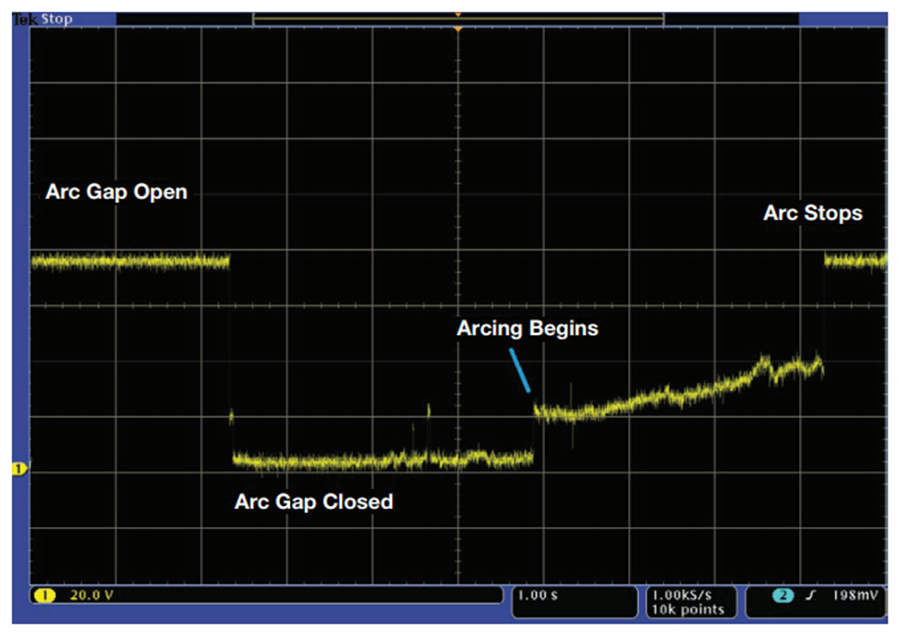Click the blue pointer line under Arcing Begins

pos(519,371)
